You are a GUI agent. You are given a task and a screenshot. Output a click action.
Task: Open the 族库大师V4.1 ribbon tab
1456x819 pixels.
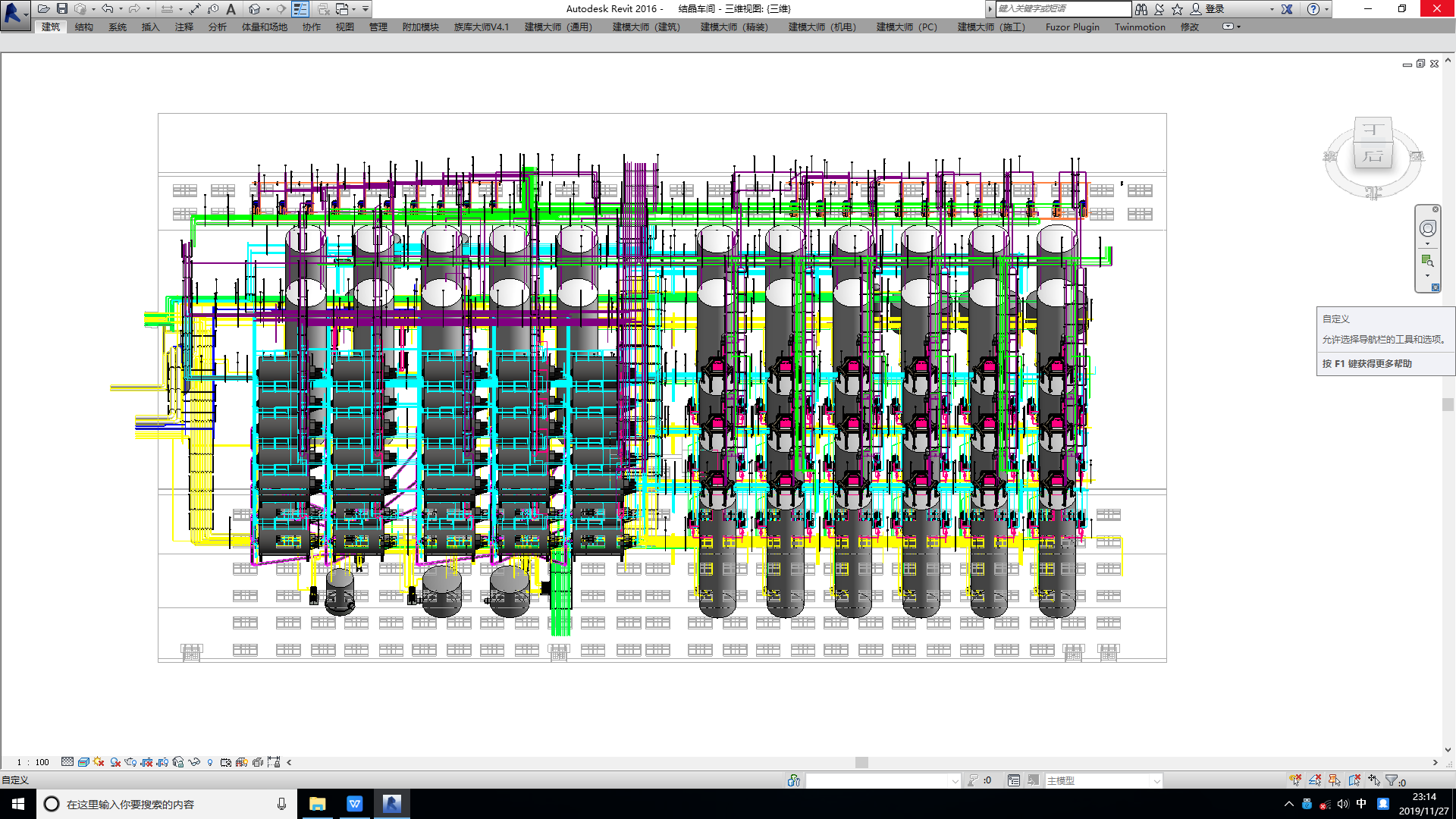[x=482, y=27]
